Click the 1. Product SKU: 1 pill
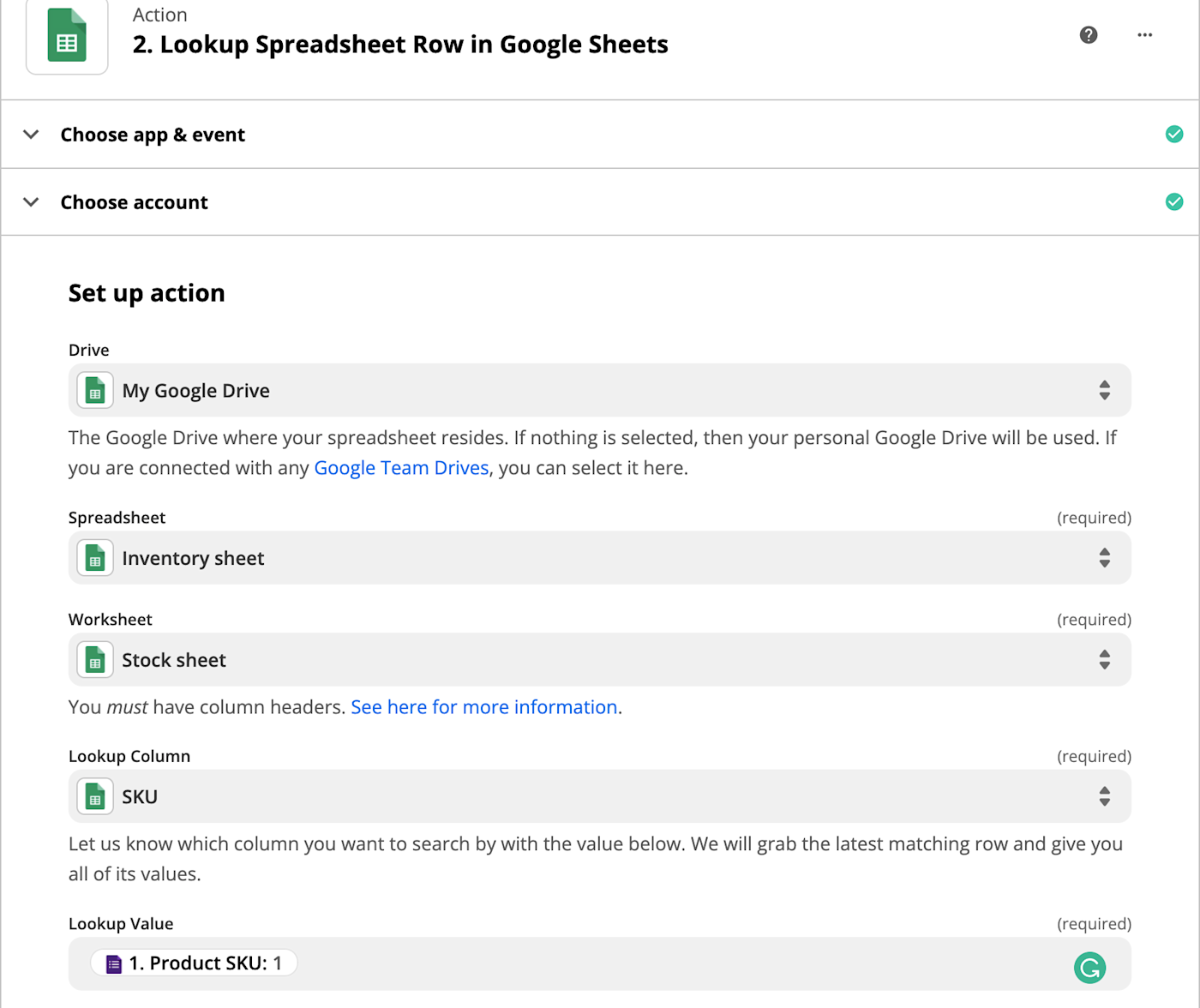 click(x=195, y=963)
